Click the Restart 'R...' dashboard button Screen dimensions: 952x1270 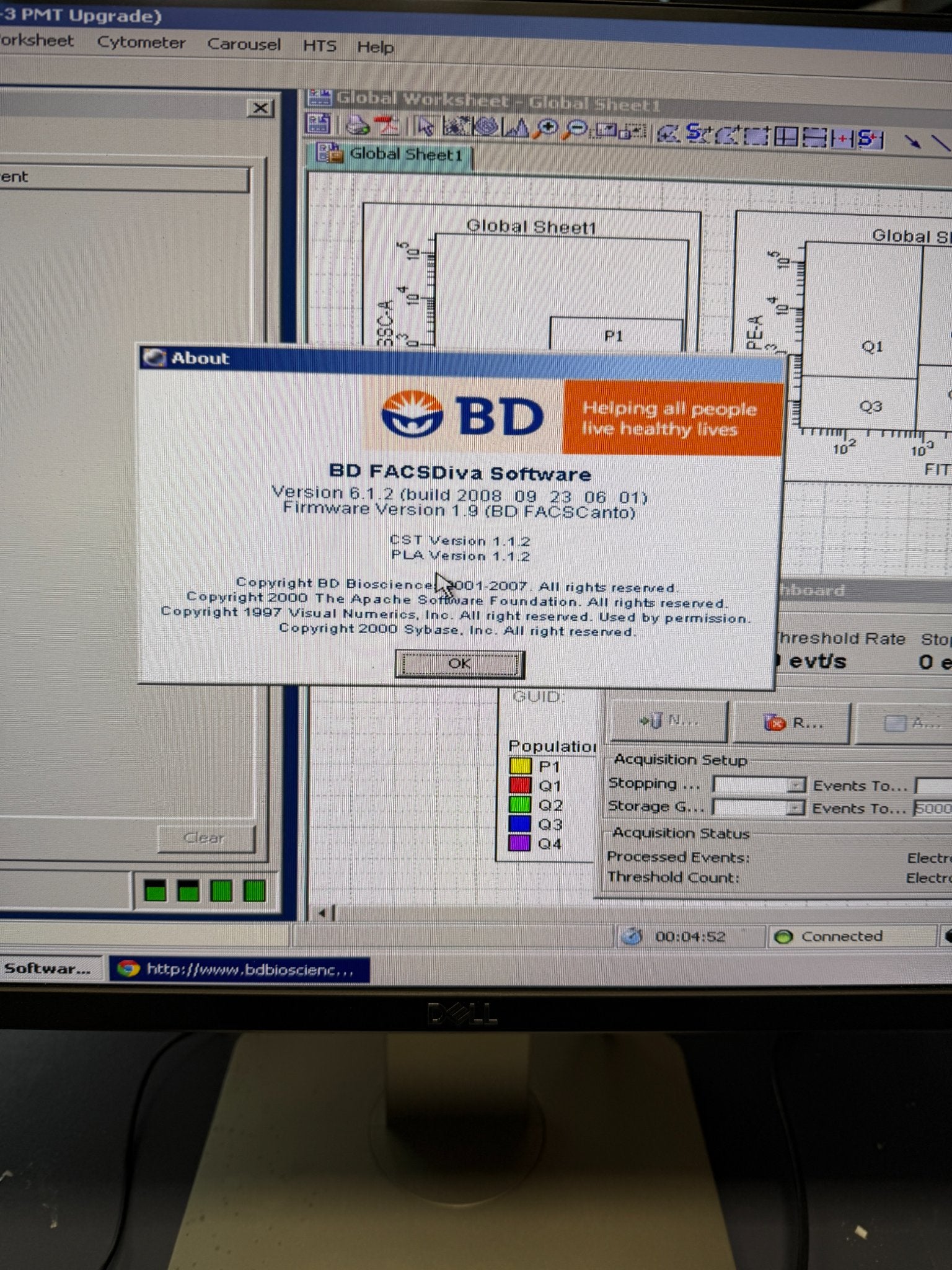tap(791, 722)
